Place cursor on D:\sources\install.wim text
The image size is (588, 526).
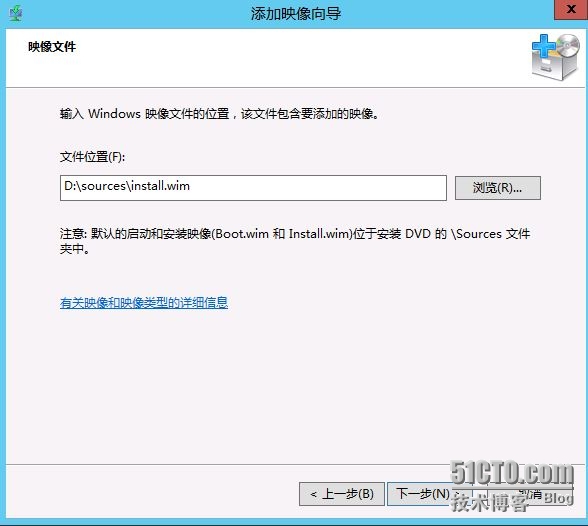click(127, 186)
